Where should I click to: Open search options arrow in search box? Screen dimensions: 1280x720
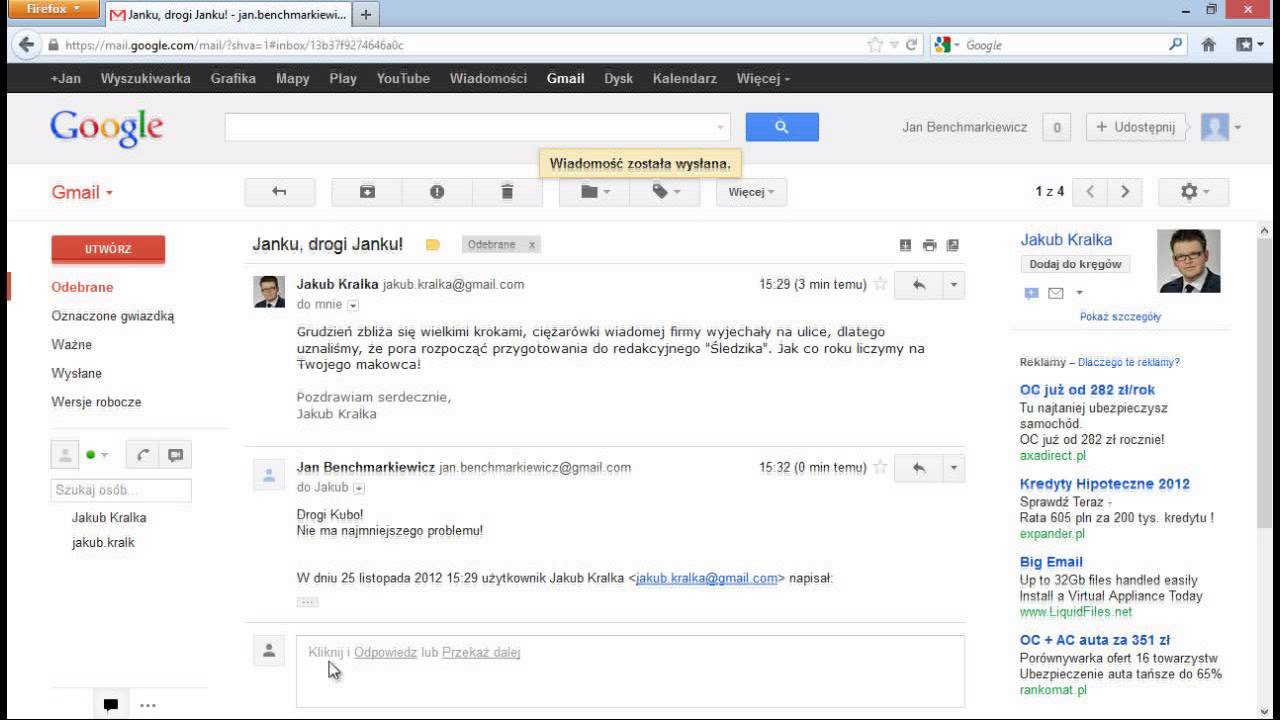click(720, 128)
